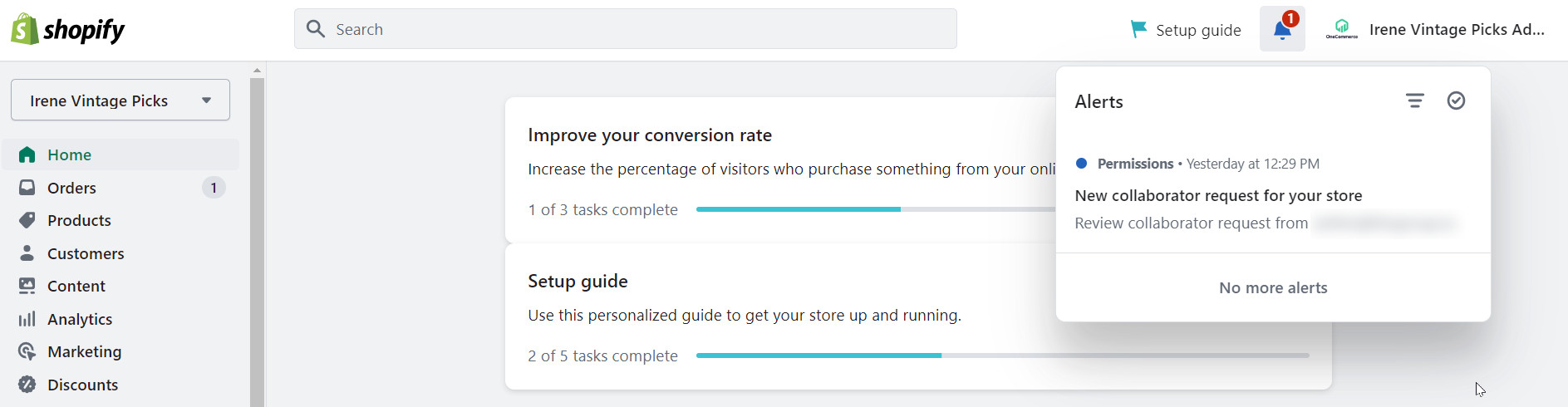Click the Analytics bar chart icon
The width and height of the screenshot is (1568, 407).
pos(27,319)
